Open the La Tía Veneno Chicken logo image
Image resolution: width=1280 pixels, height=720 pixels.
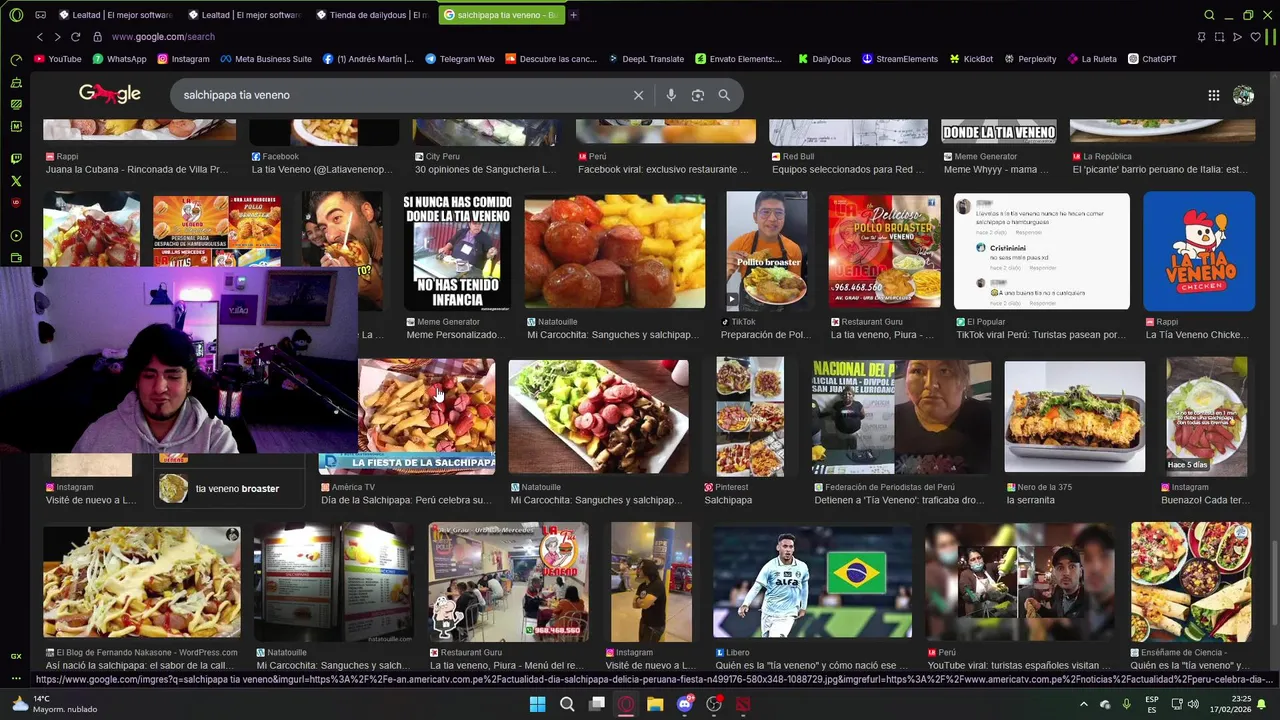[1198, 251]
